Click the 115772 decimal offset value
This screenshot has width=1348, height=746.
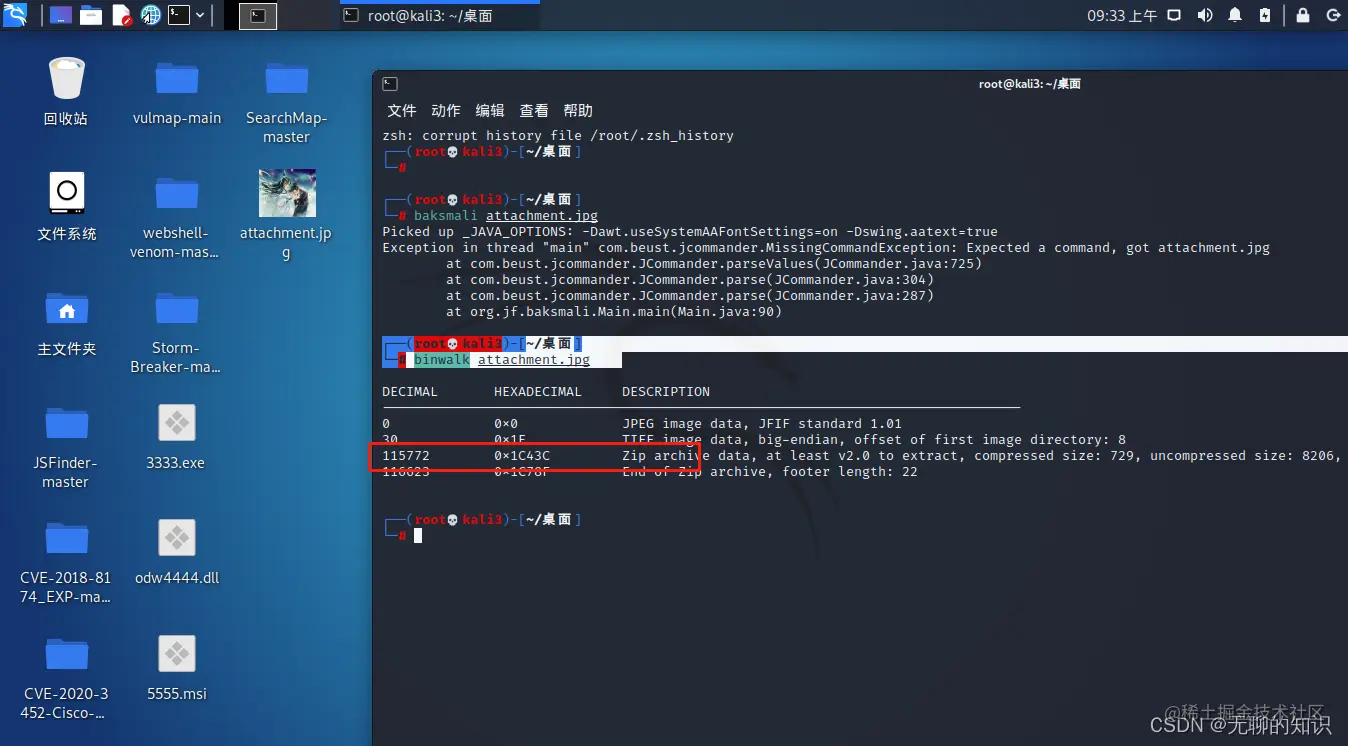pos(406,455)
